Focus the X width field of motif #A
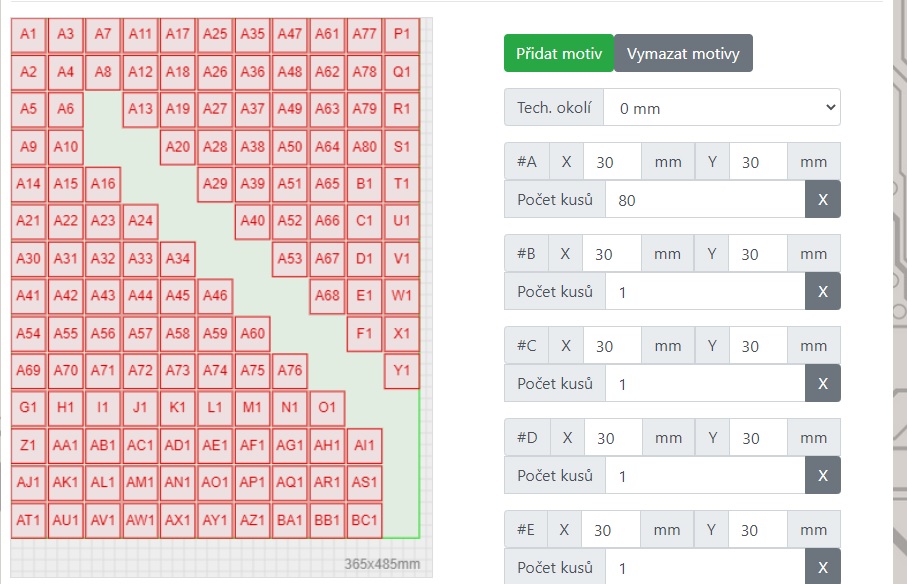Viewport: 907px width, 584px height. pyautogui.click(x=611, y=162)
